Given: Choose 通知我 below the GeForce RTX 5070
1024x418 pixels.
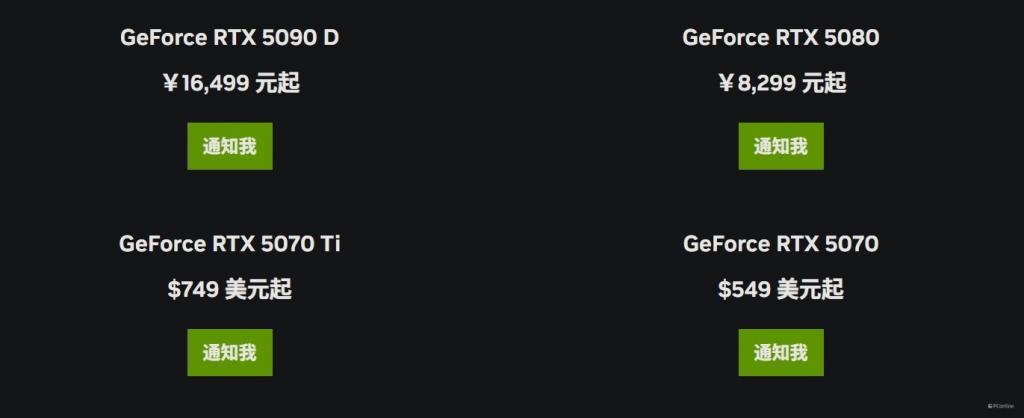Looking at the screenshot, I should coord(781,353).
